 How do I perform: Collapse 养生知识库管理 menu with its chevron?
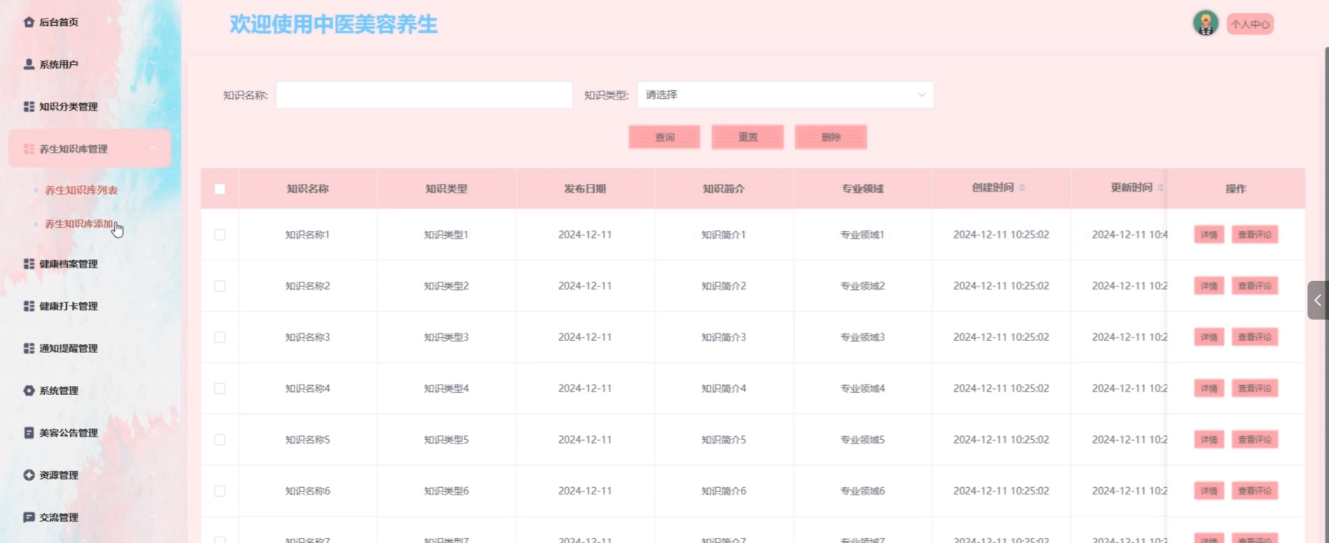[x=153, y=149]
